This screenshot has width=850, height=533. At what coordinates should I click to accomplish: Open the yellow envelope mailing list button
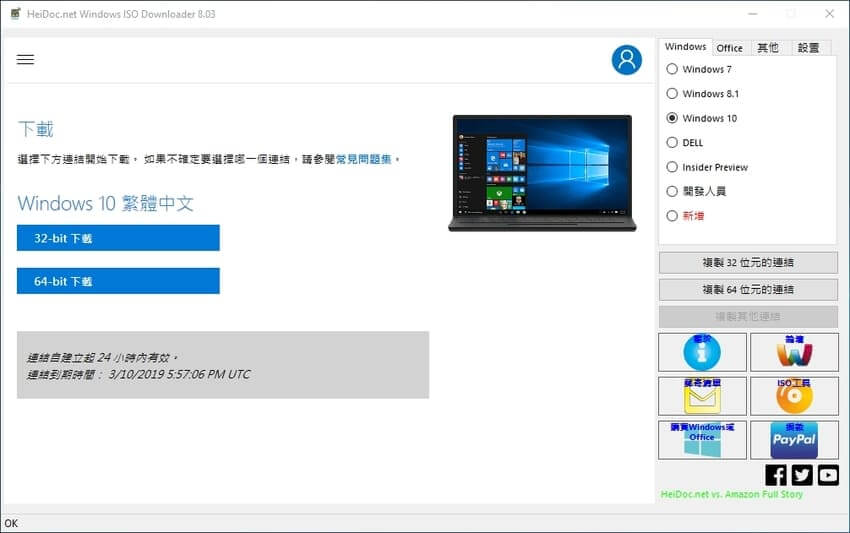pyautogui.click(x=702, y=396)
